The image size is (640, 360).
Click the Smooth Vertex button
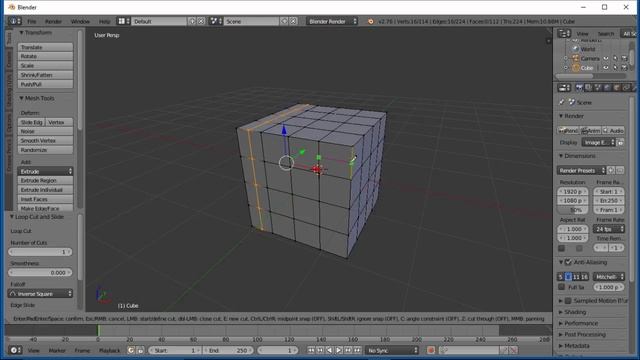pyautogui.click(x=45, y=140)
